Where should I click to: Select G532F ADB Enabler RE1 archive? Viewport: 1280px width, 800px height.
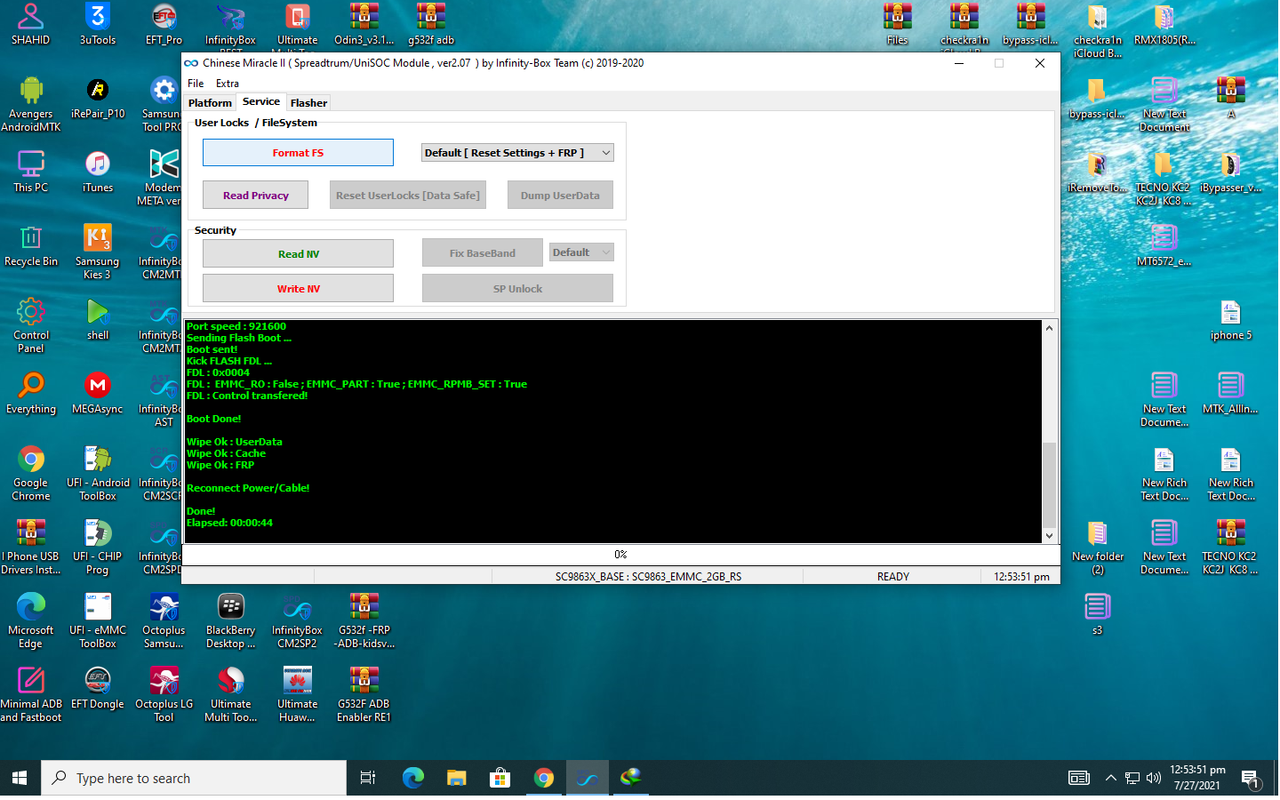364,695
